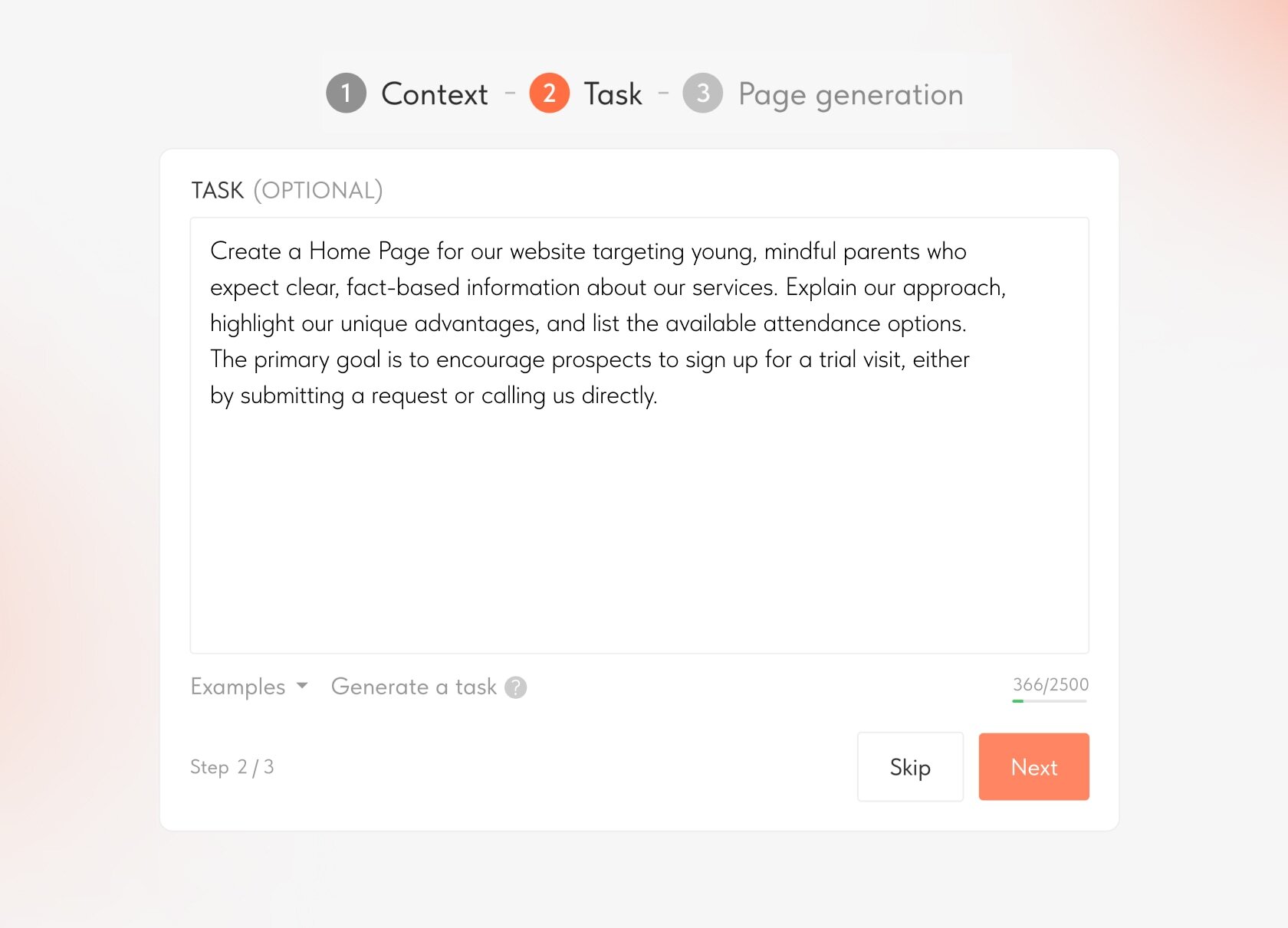Image resolution: width=1288 pixels, height=928 pixels.
Task: Click the step 3 number circle
Action: click(702, 93)
